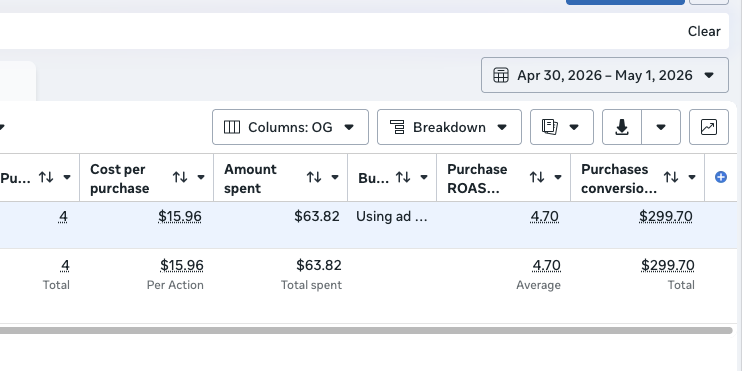Clear the search filter
Screen dimensions: 742x371
[x=704, y=31]
